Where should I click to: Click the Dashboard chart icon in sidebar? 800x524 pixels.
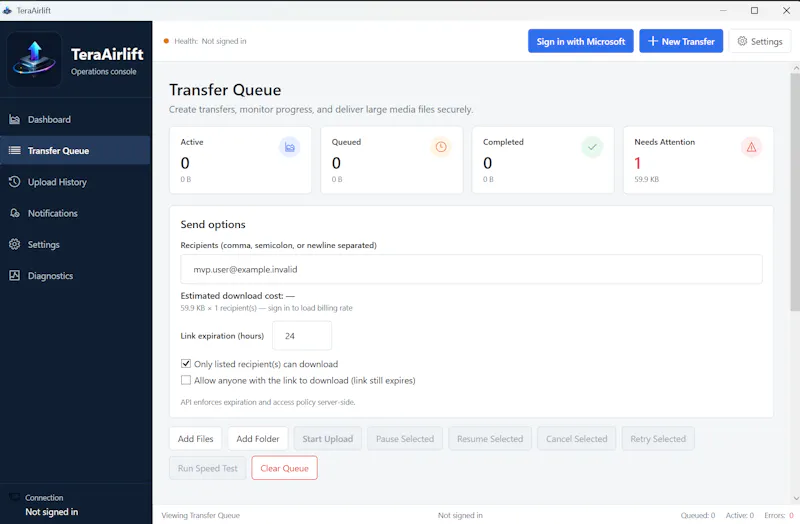pos(14,119)
